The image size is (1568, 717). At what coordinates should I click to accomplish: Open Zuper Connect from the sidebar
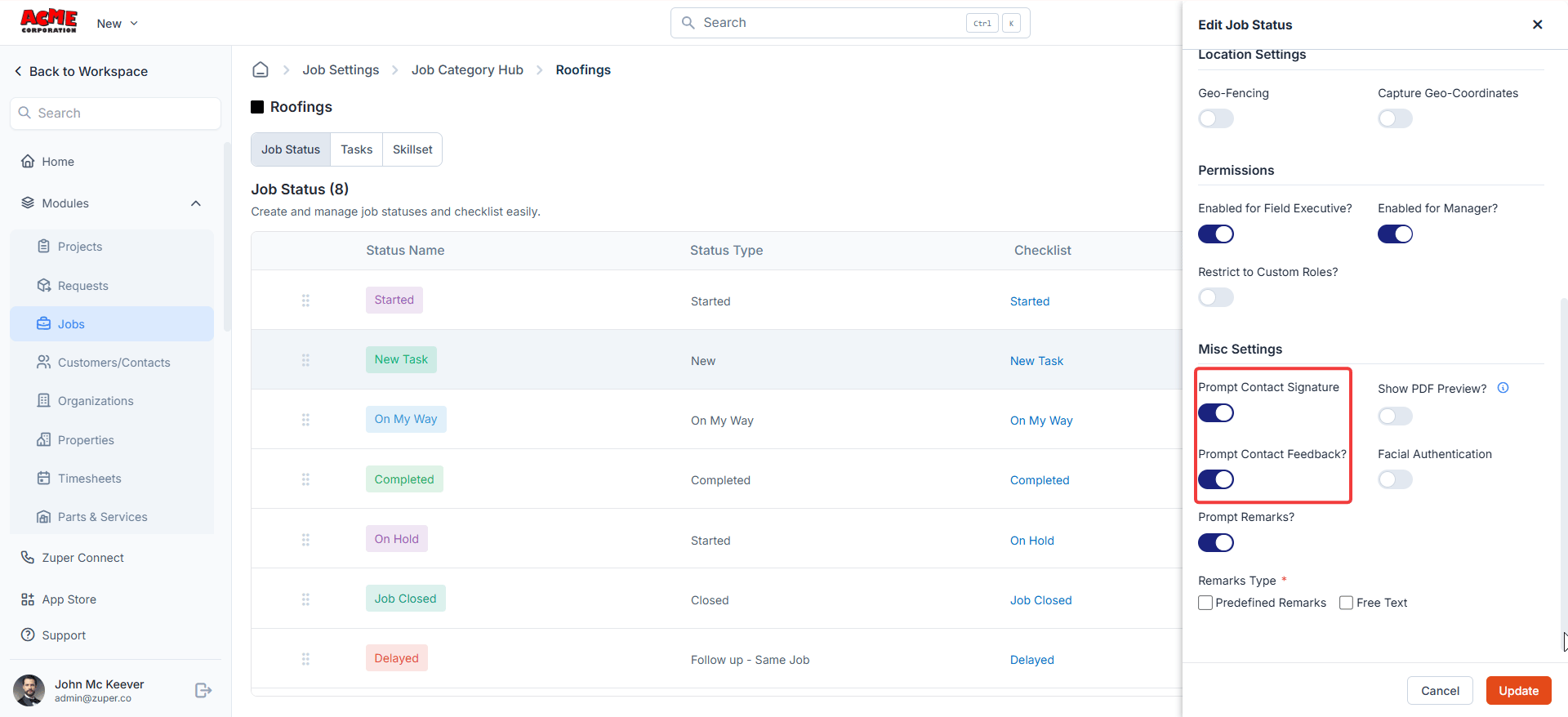[x=82, y=558]
